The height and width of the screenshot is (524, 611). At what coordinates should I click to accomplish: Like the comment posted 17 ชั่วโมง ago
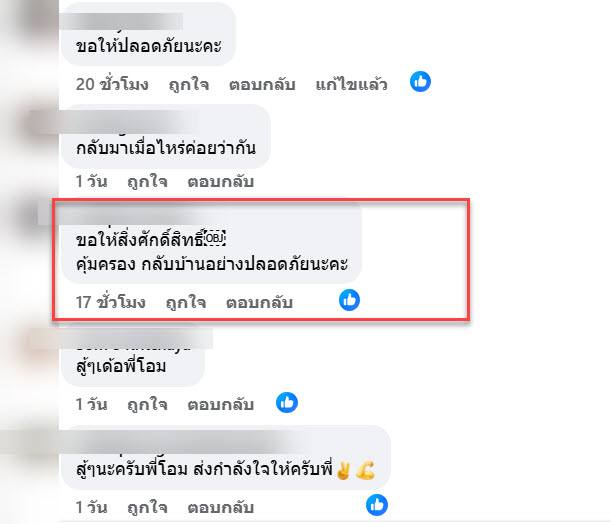(186, 300)
